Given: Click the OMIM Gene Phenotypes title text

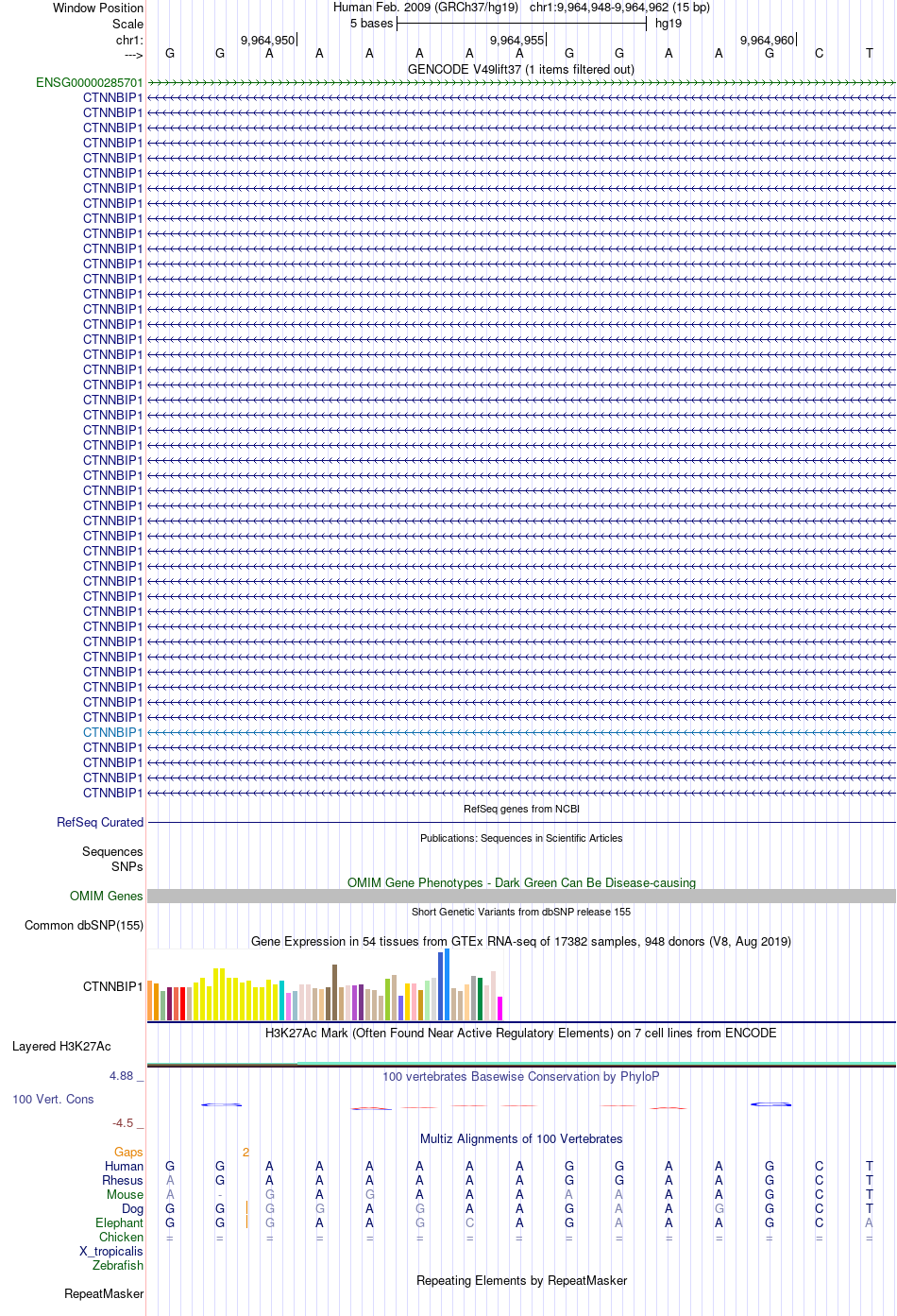Looking at the screenshot, I should pos(521,882).
